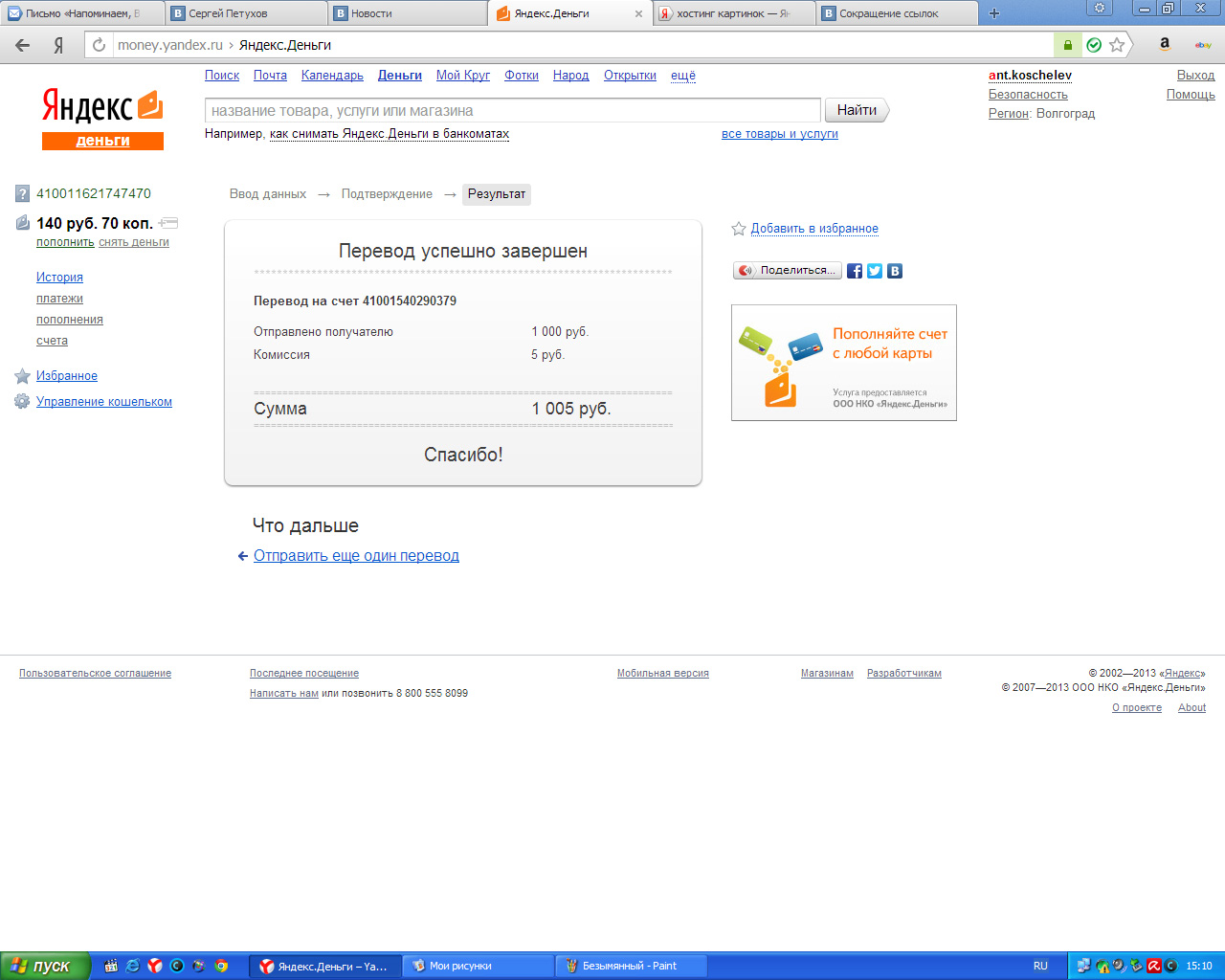Bookmark the page with the star icon
The width and height of the screenshot is (1225, 980).
point(1117,45)
